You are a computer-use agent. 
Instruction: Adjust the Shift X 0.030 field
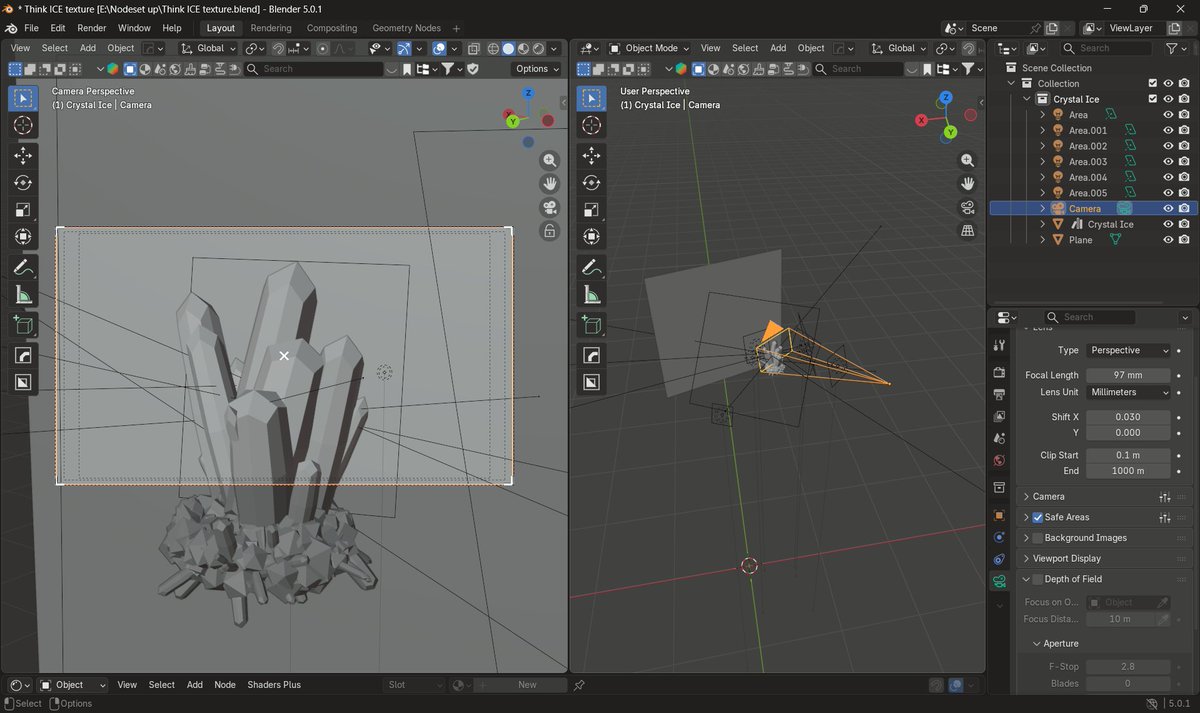pos(1128,417)
